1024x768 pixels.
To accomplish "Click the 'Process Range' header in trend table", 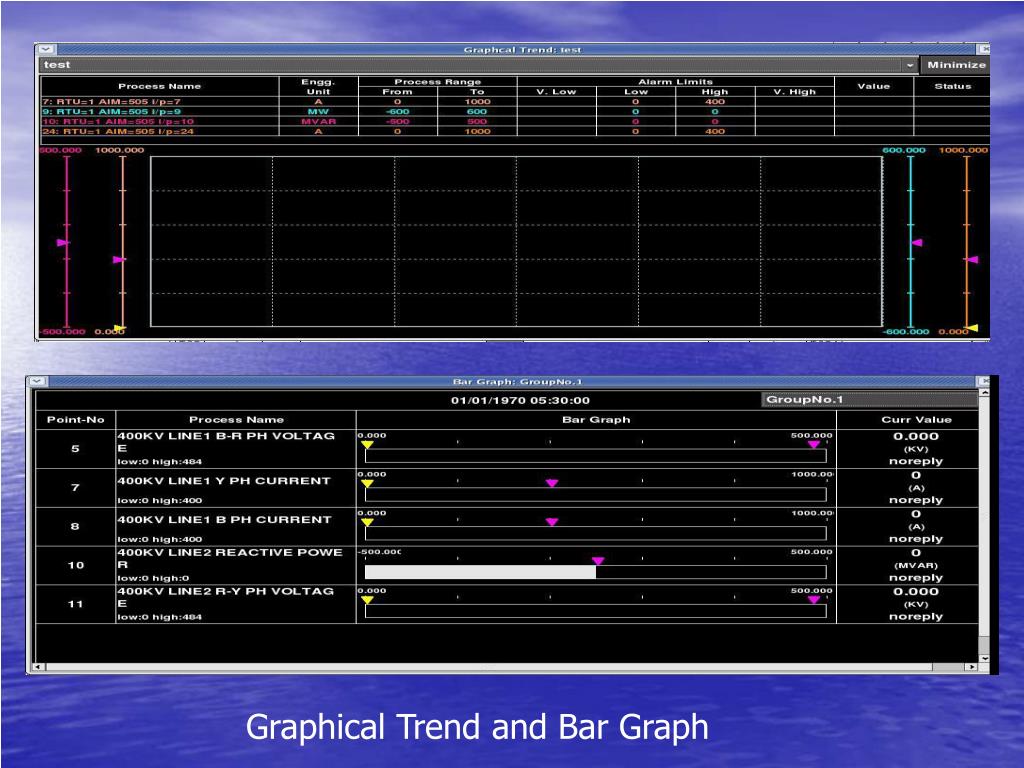I will 438,82.
